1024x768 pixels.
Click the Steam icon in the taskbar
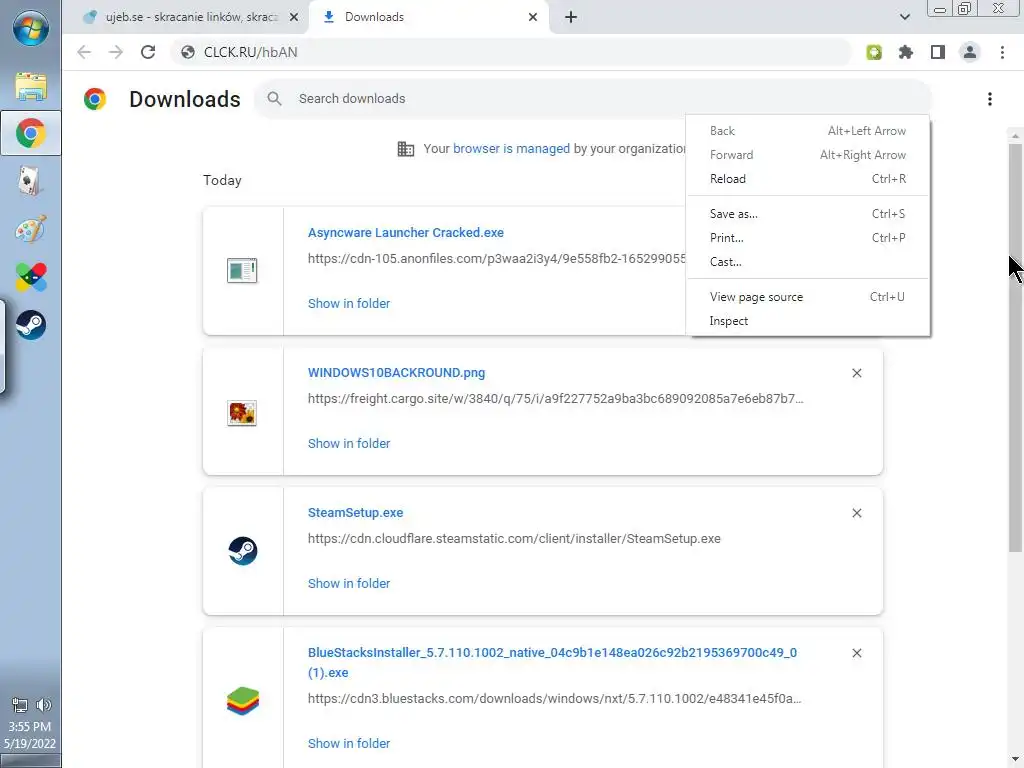(31, 325)
